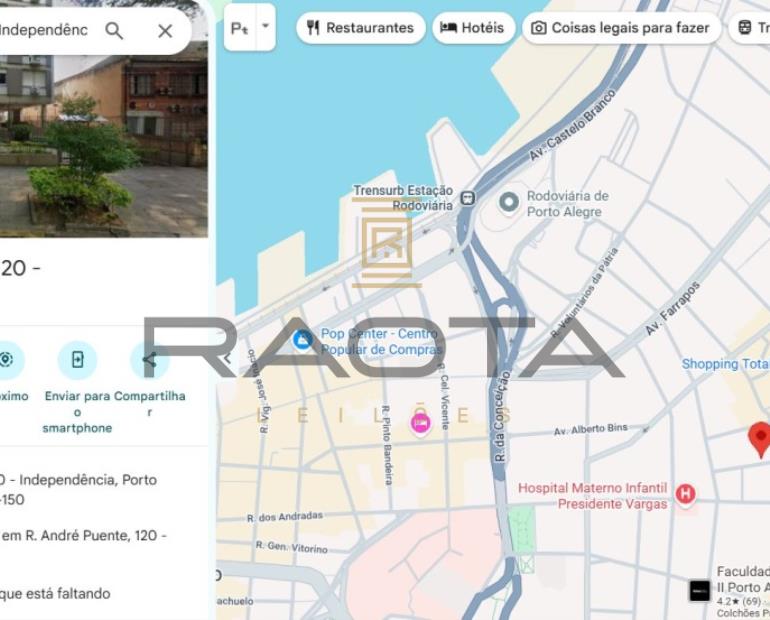Collapse the side panel arrow
Viewport: 770px width, 620px height.
[227, 358]
